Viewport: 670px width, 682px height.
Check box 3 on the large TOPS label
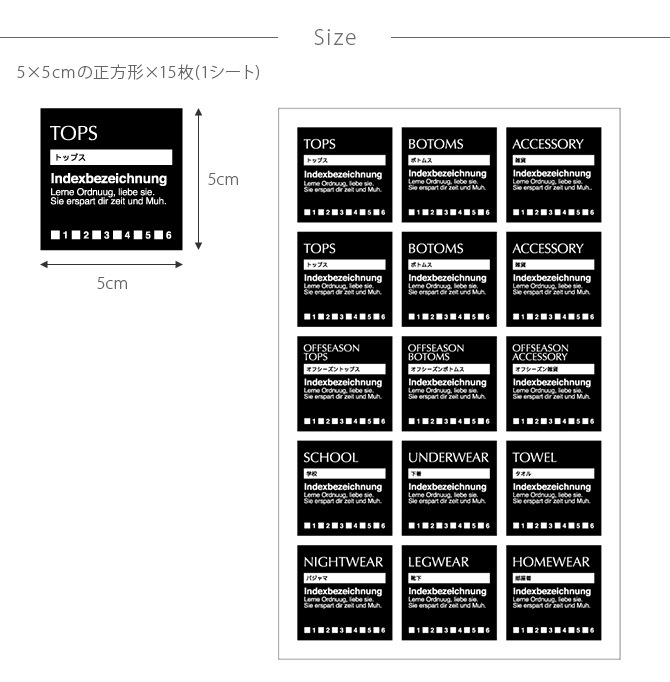pos(96,235)
